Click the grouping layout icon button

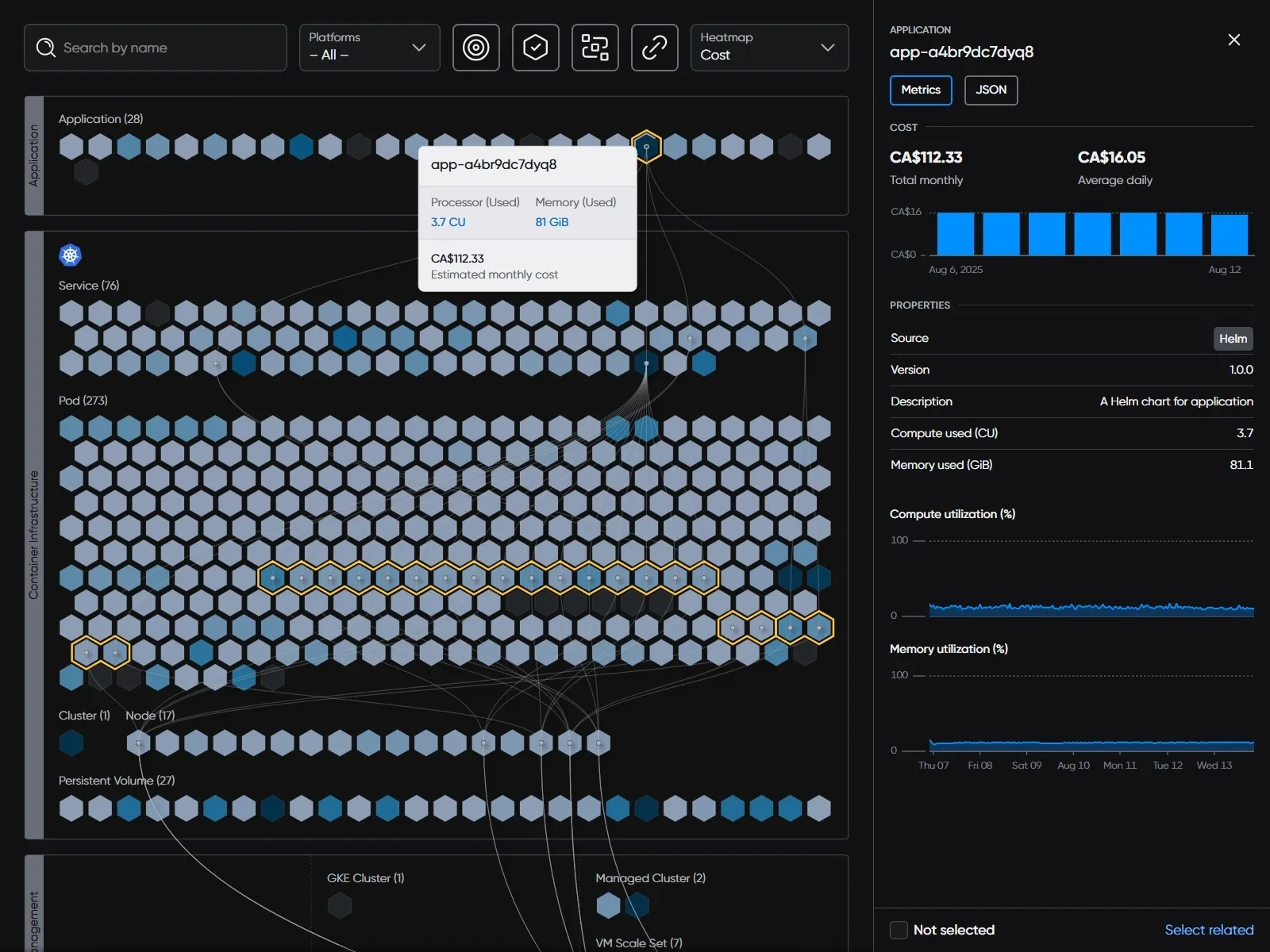point(595,48)
